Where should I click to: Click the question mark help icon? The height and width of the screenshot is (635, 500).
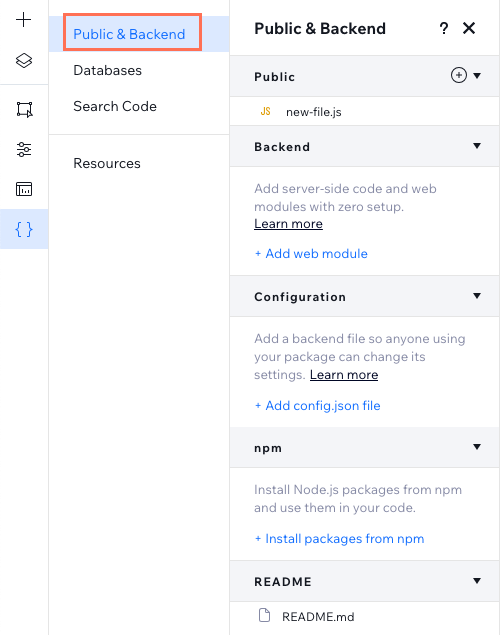444,28
